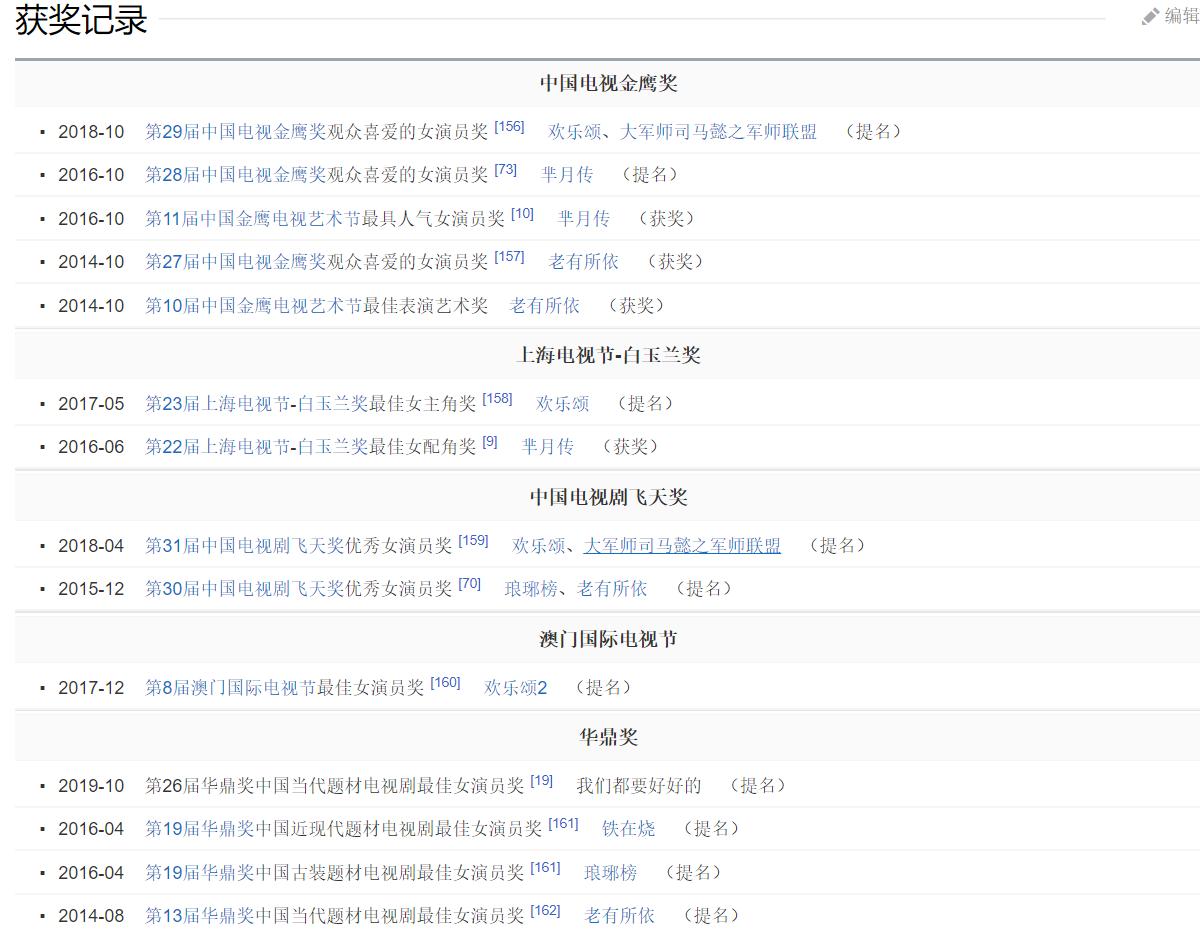Click the pencil edit icon beside 编辑
Viewport: 1203px width, 929px height.
[x=1152, y=16]
